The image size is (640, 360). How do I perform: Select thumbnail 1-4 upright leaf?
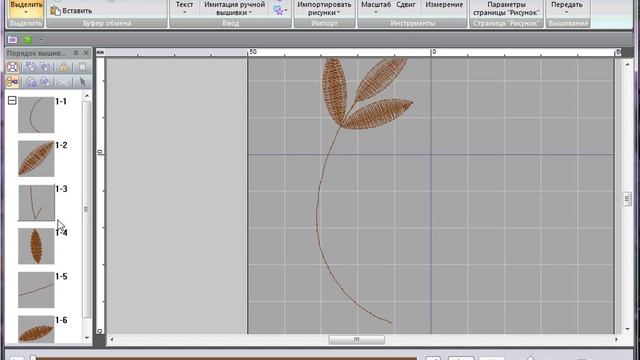tap(36, 246)
